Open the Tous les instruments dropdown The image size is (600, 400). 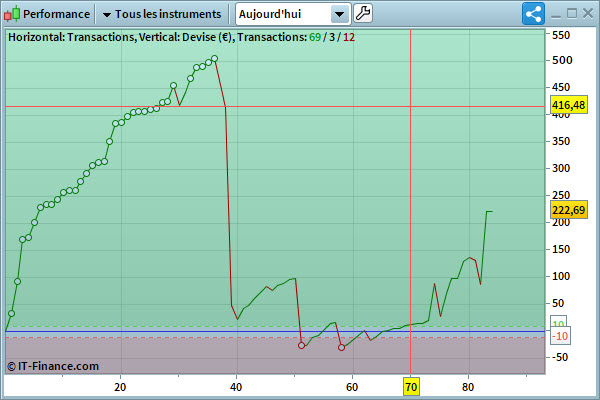click(162, 14)
